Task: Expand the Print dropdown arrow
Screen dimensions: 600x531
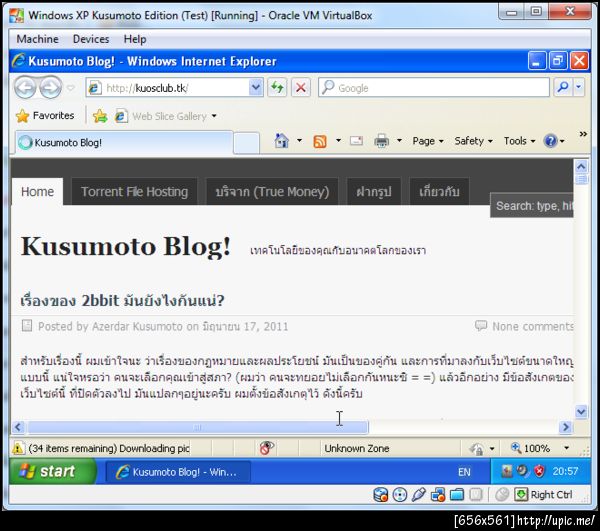Action: click(x=399, y=141)
